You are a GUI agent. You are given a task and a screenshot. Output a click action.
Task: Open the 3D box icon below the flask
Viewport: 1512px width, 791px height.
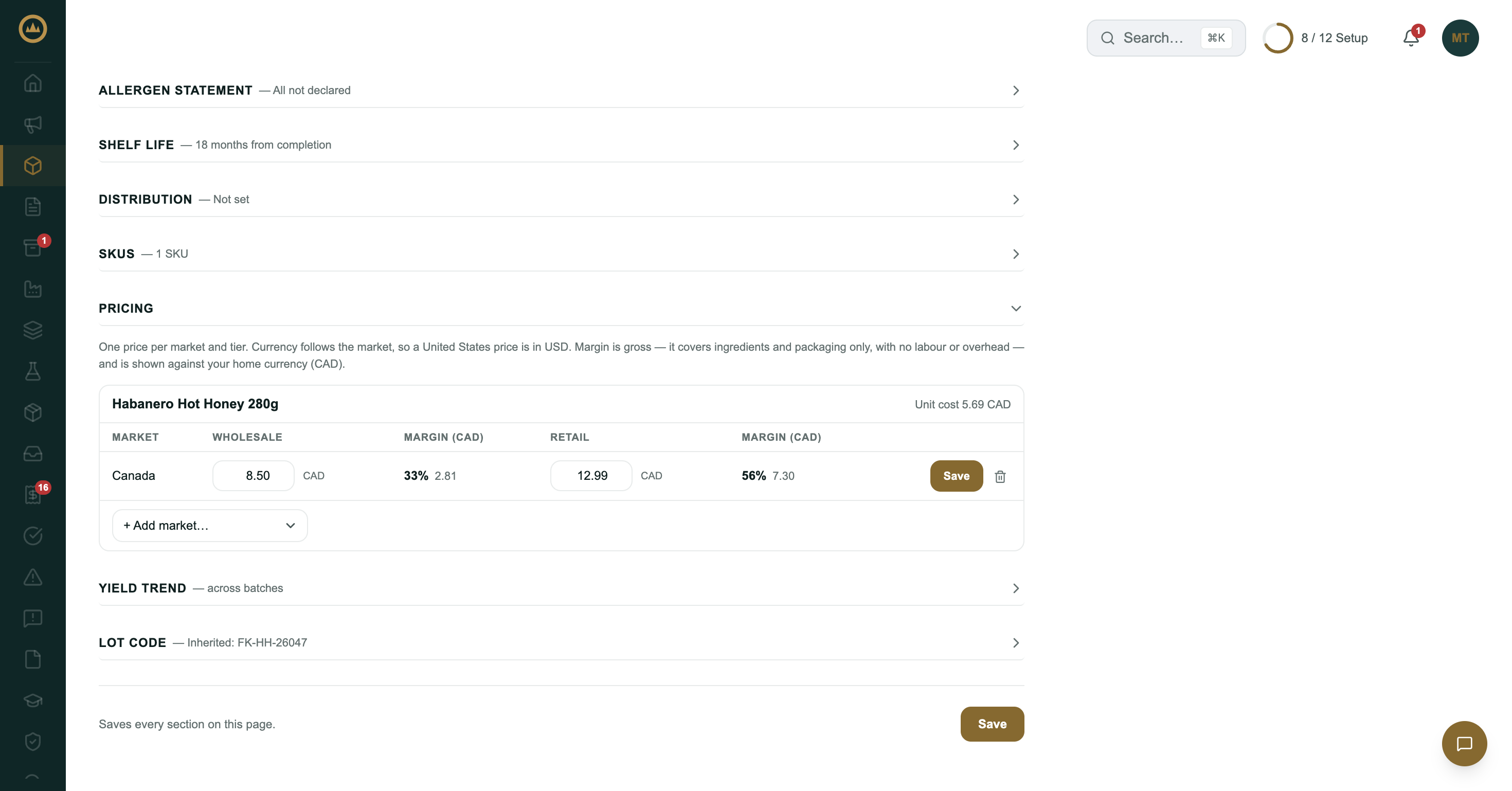[33, 412]
